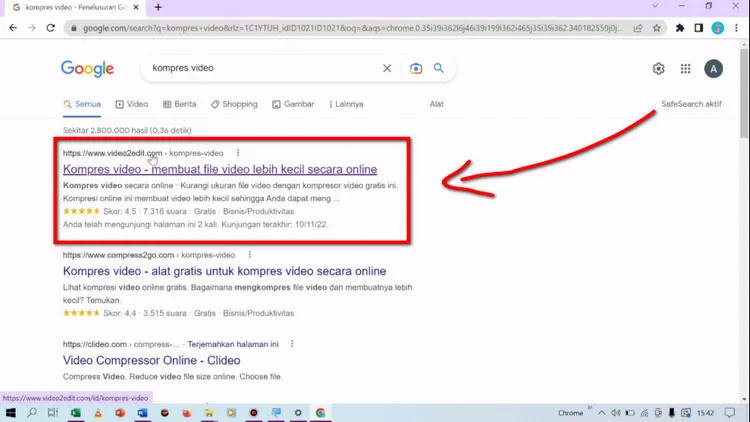Open tab search chevron in title bar

(x=655, y=6)
